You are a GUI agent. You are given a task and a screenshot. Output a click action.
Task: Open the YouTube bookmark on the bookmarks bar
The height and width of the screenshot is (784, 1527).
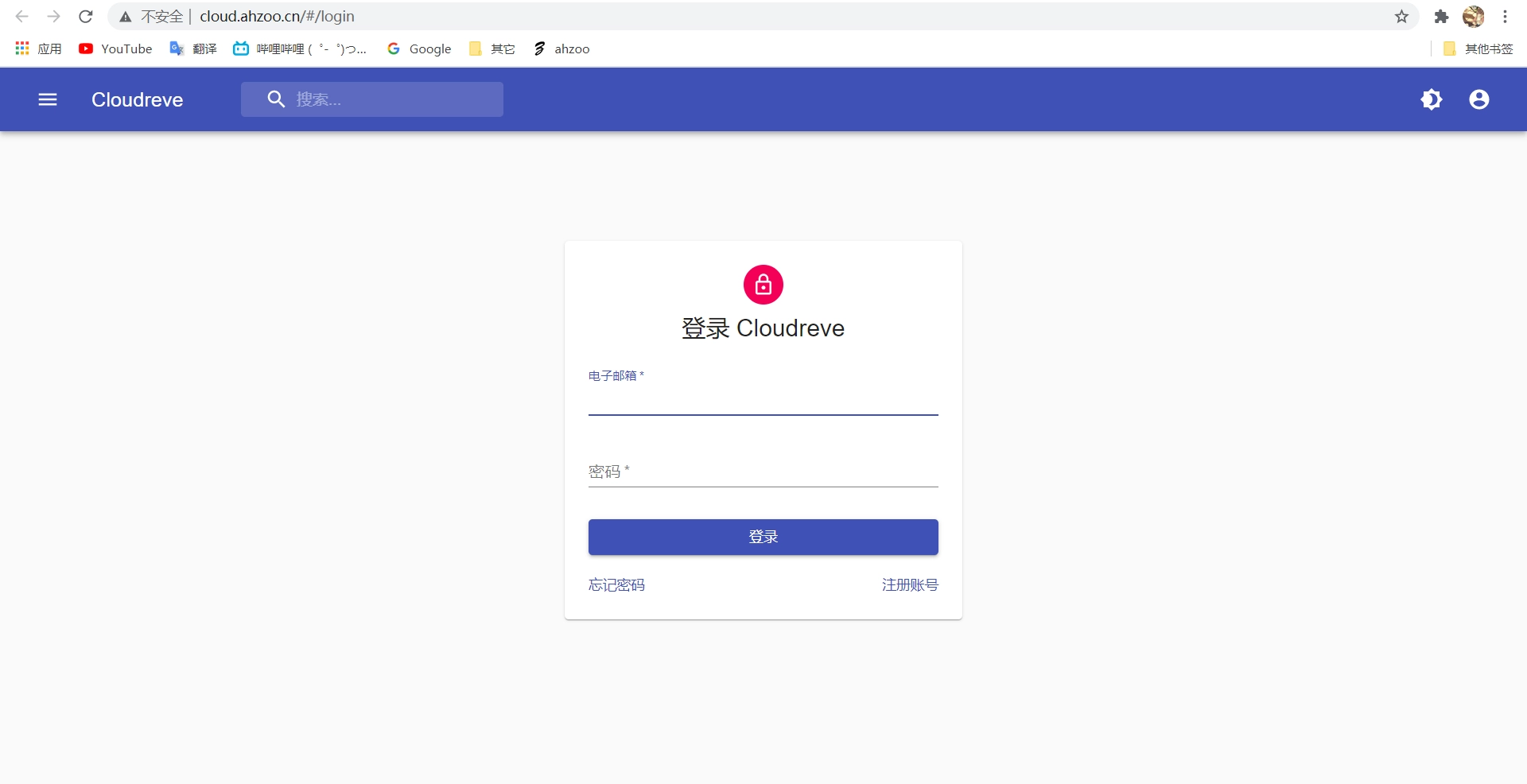point(115,49)
